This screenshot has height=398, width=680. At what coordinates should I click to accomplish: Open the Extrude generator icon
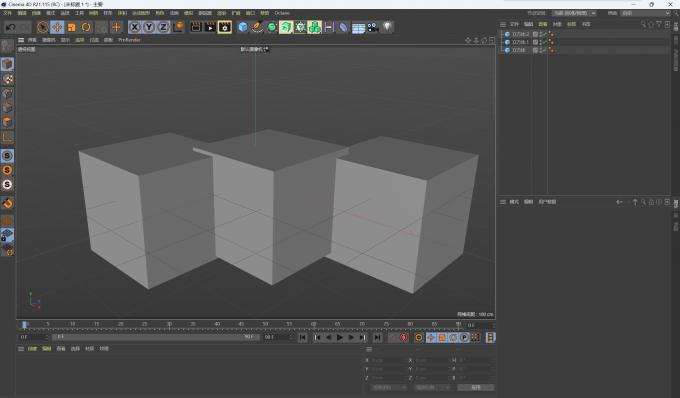point(286,27)
